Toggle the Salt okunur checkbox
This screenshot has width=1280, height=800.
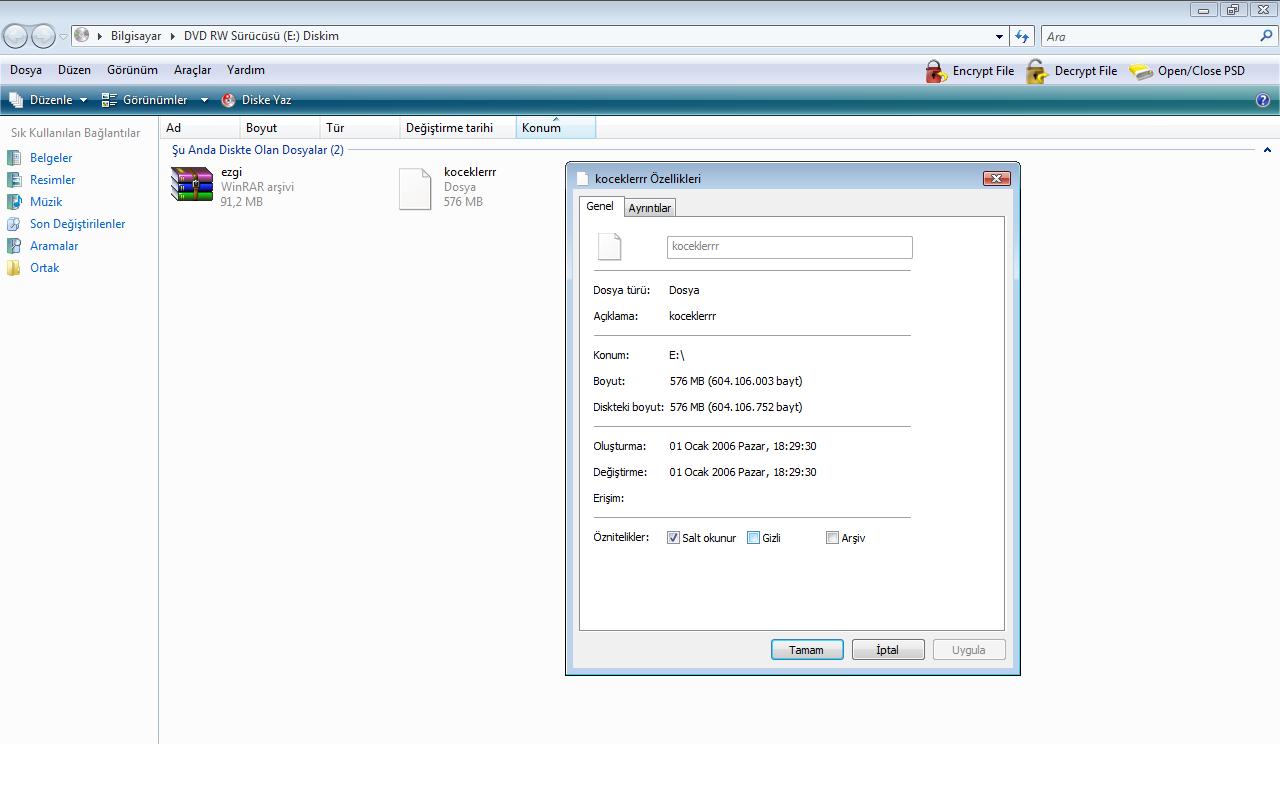673,538
